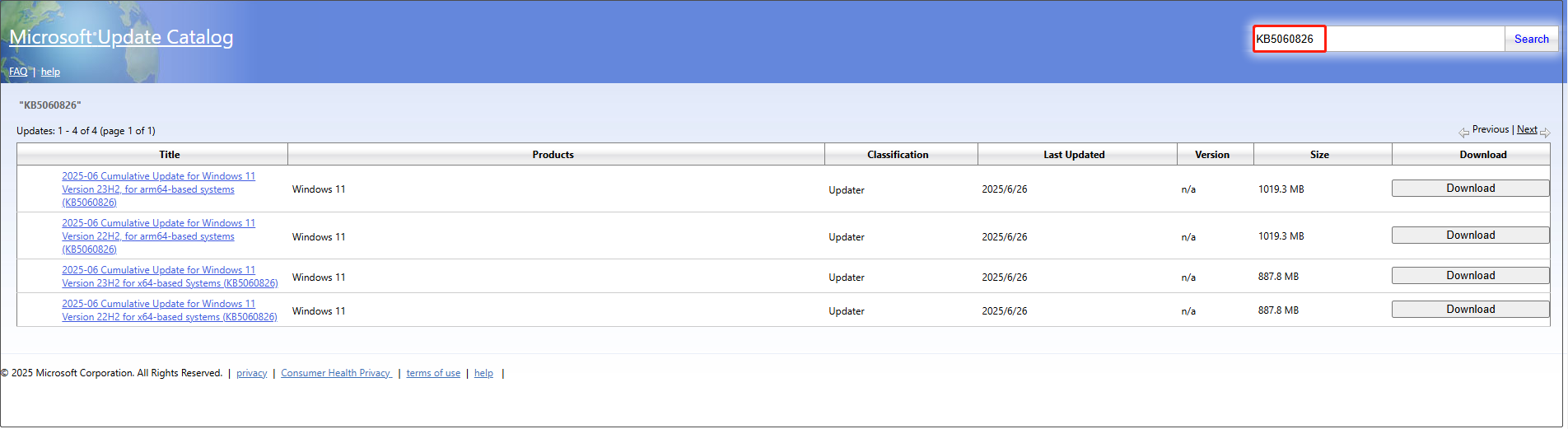1568x429 pixels.
Task: Open the terms of use footer link
Action: (433, 373)
